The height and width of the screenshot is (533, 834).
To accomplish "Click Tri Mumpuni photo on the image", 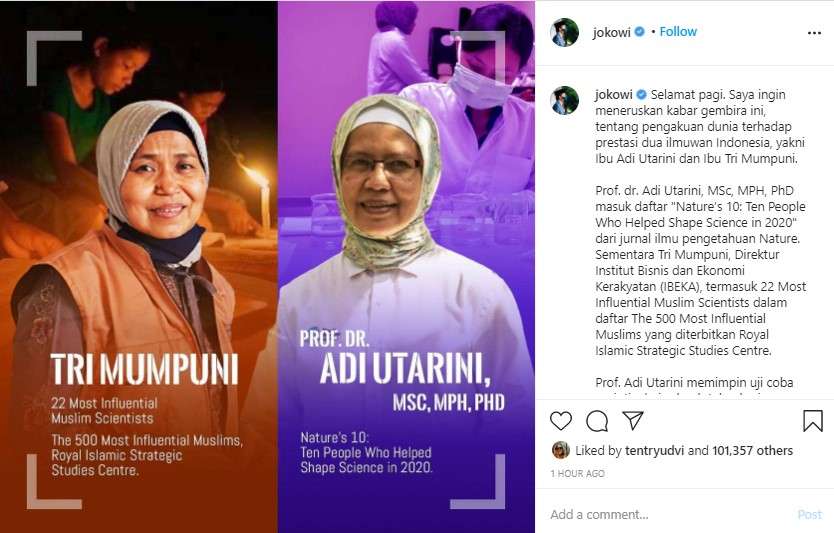I will (x=139, y=266).
